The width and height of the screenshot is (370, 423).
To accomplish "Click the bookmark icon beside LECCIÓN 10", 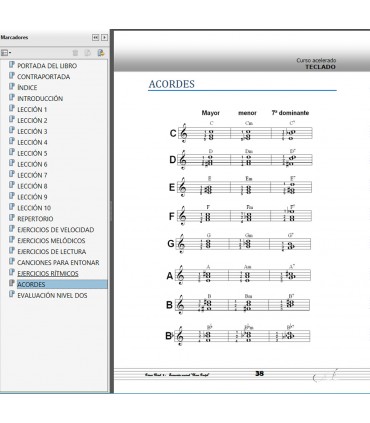I will 12,207.
